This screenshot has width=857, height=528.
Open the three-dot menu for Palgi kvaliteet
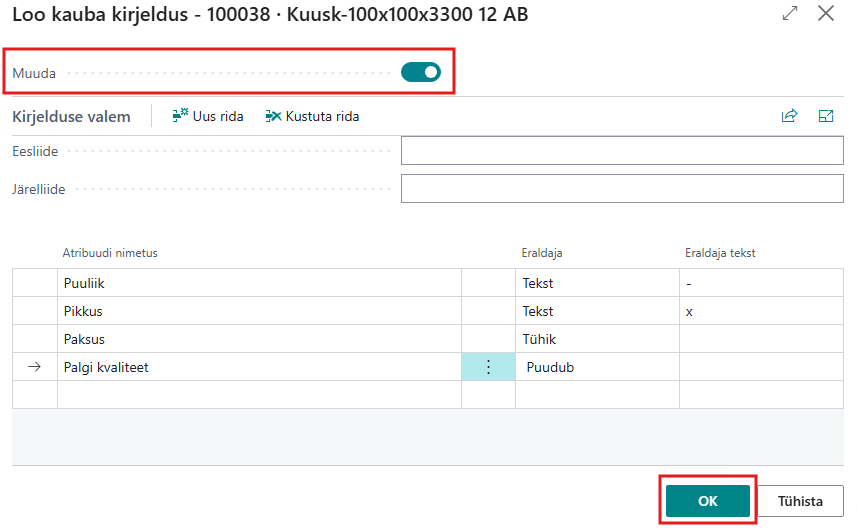coord(488,367)
